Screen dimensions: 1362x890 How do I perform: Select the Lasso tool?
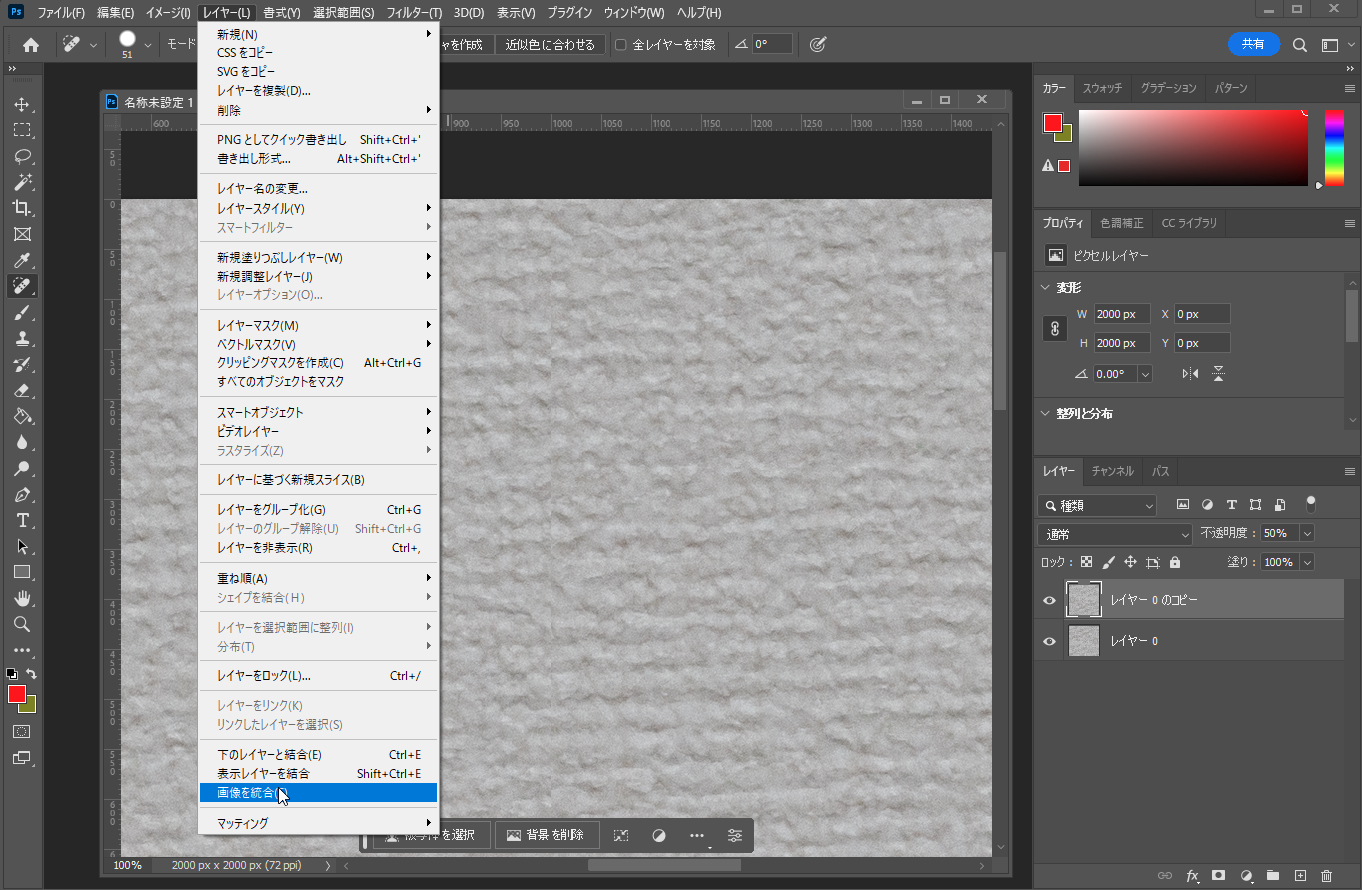[22, 156]
